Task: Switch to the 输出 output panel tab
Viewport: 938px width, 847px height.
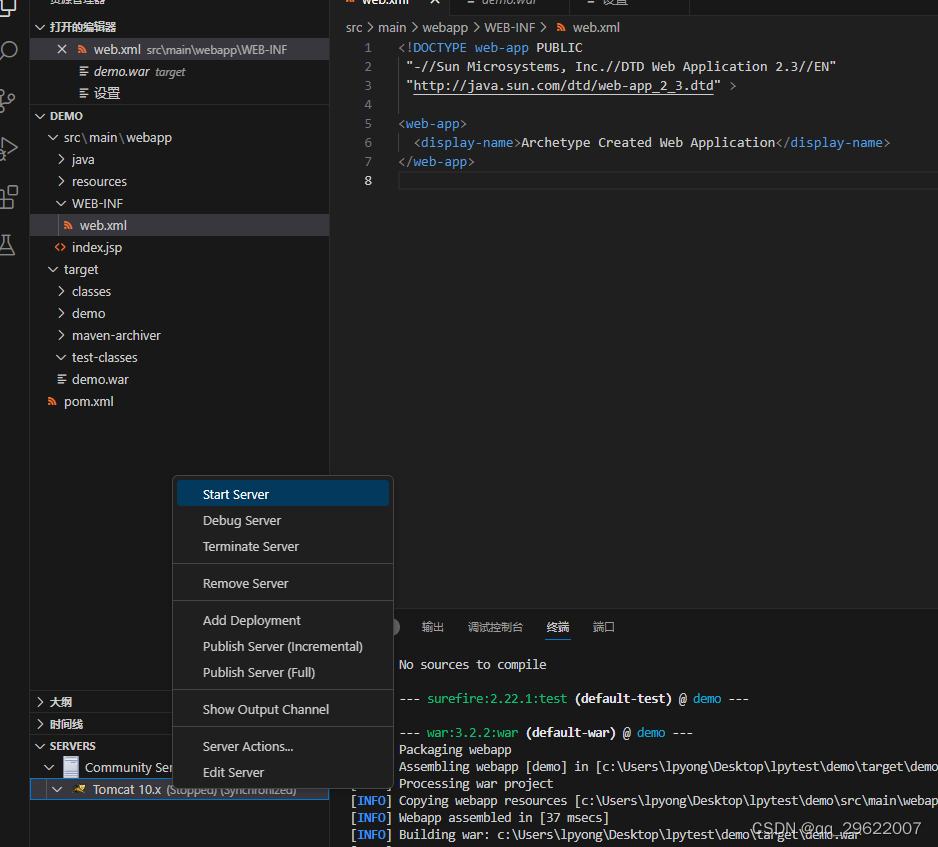Action: (433, 627)
